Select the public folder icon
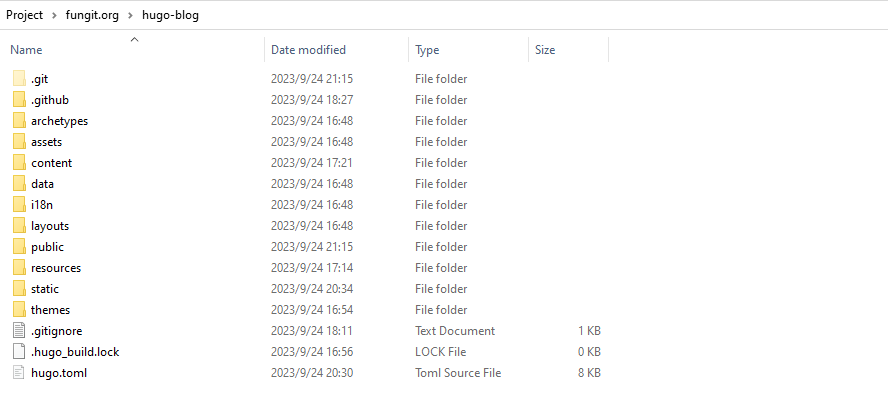Viewport: 888px width, 410px height. (x=19, y=246)
